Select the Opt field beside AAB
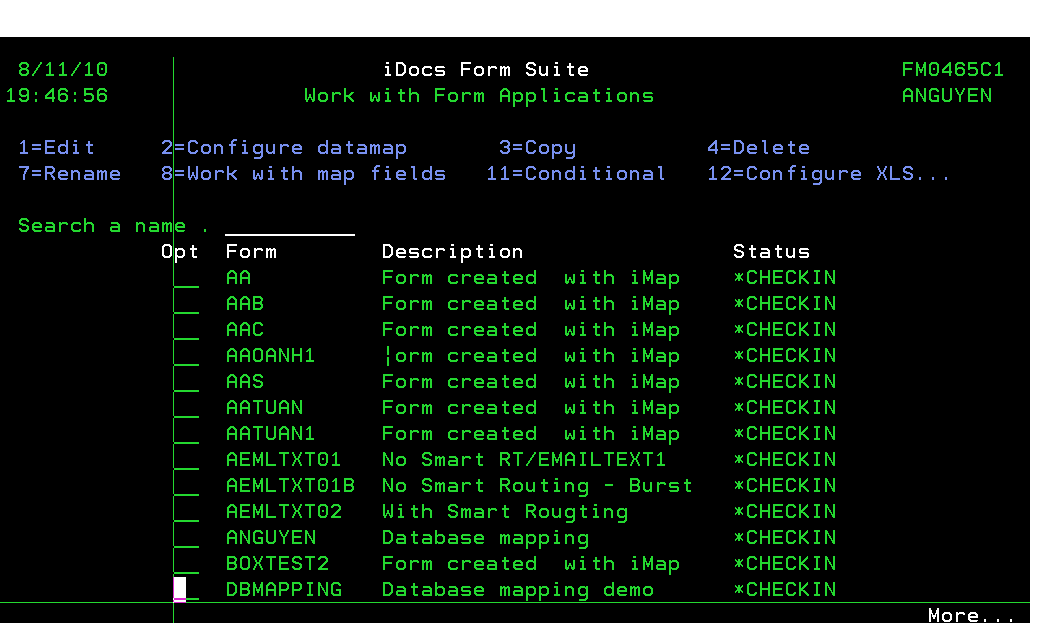Screen dimensions: 1038x623 click(x=187, y=304)
